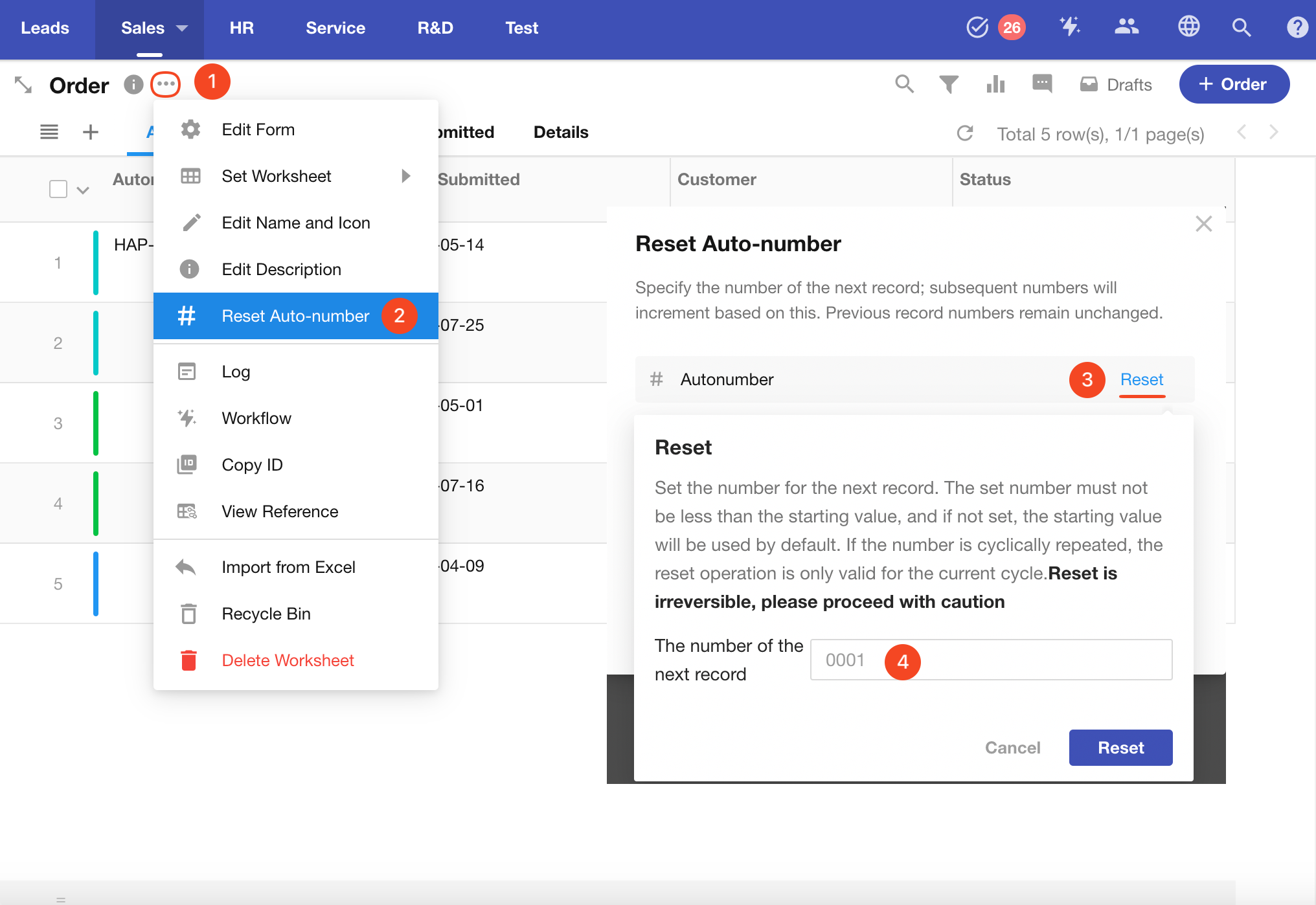Click the blue Reset confirm button
Viewport: 1316px width, 905px height.
(1120, 748)
